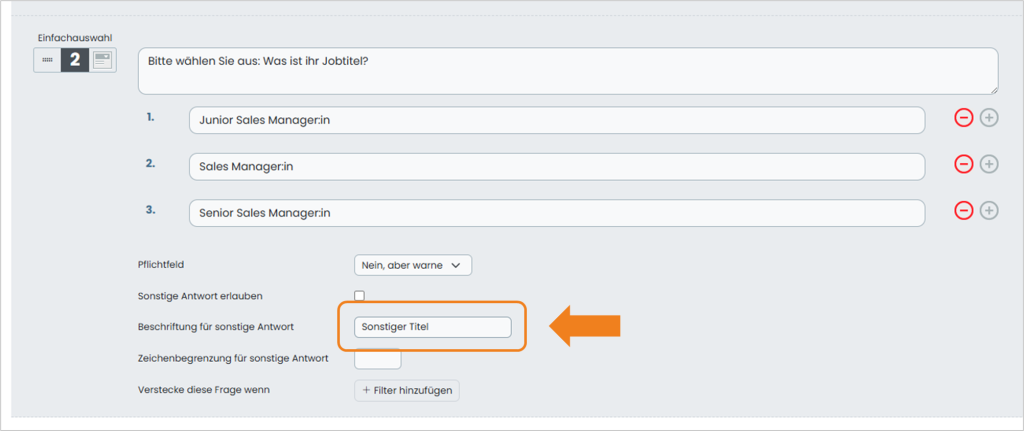This screenshot has height=431, width=1024.
Task: Click the Zeichenbegrenzung für sonstige Antwort field
Action: (x=377, y=359)
